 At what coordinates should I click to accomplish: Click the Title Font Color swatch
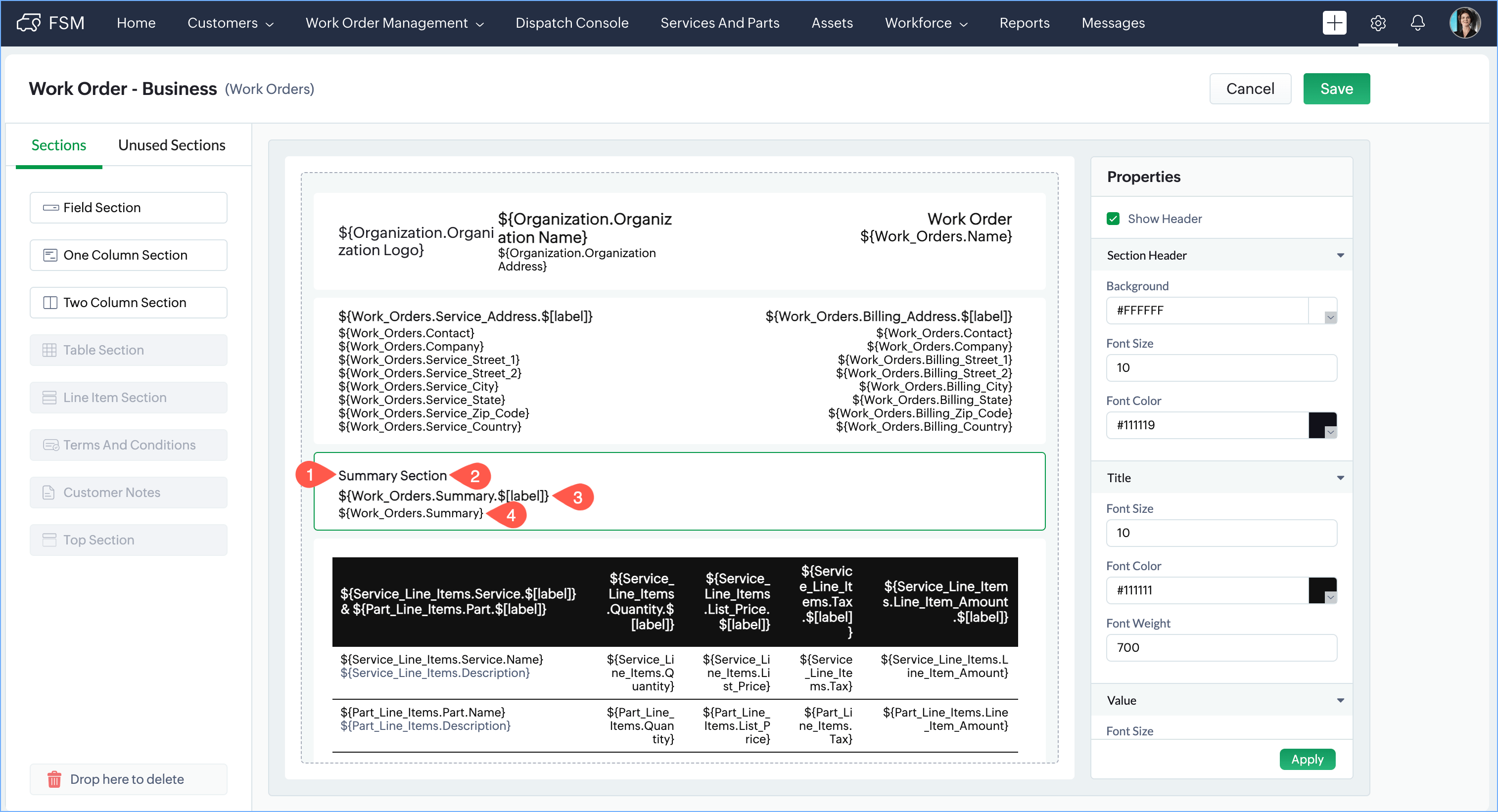[1322, 590]
